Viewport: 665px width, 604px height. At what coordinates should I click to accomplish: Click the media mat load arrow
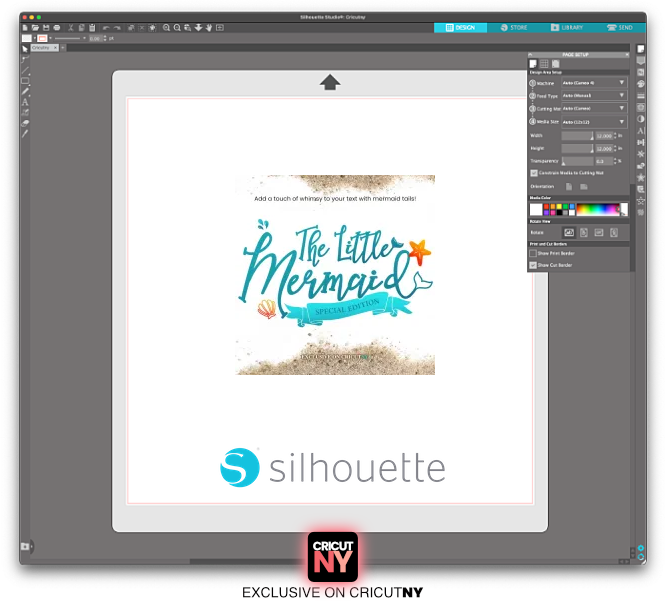point(330,82)
